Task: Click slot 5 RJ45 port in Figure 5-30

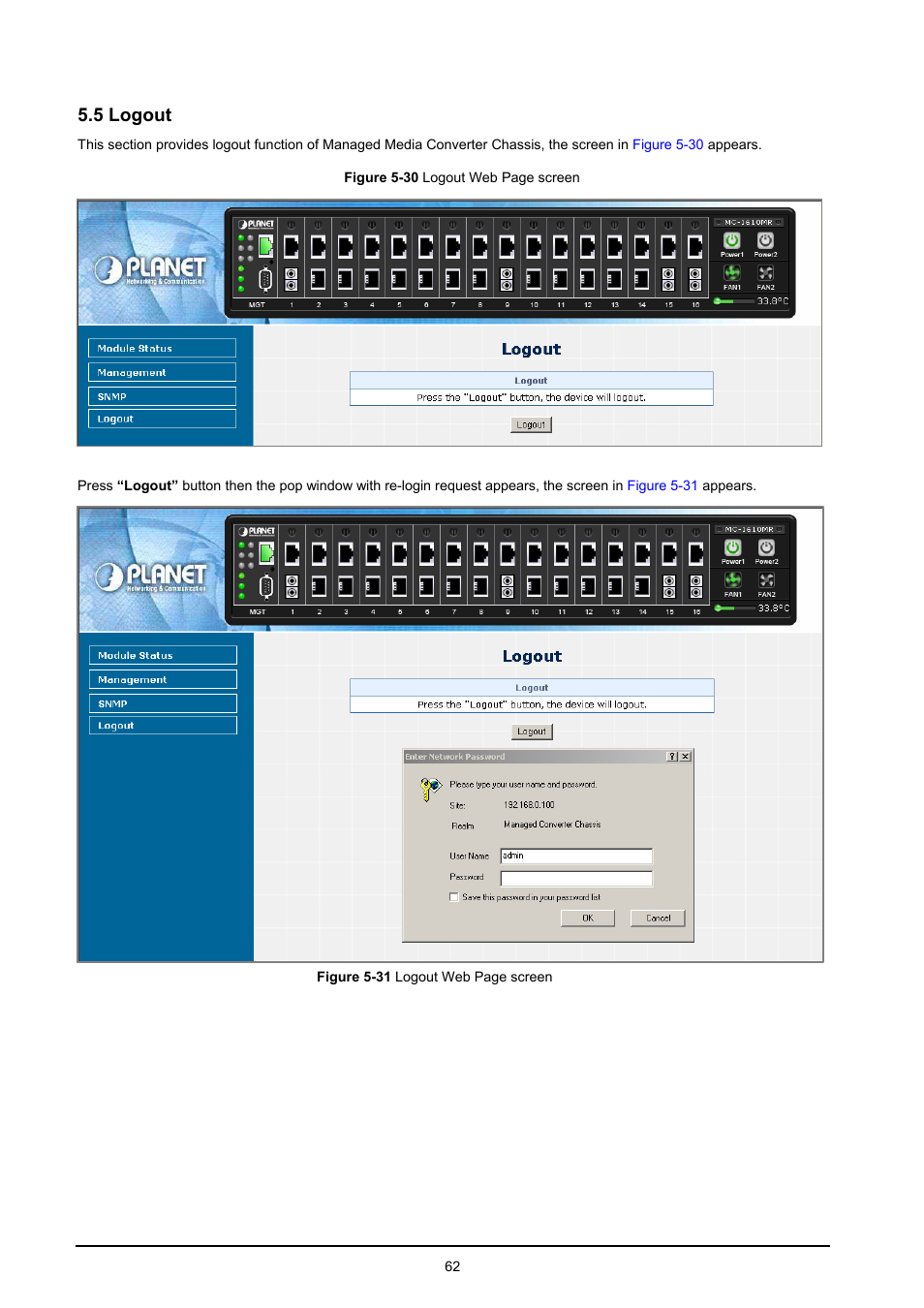Action: [399, 247]
